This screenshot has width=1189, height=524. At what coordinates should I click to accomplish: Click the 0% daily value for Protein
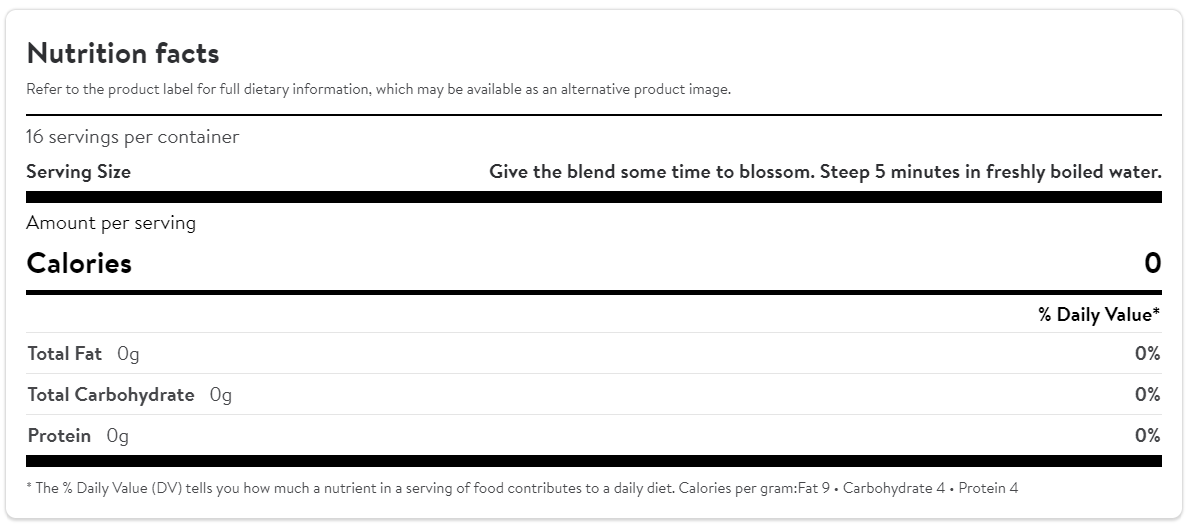[1147, 436]
